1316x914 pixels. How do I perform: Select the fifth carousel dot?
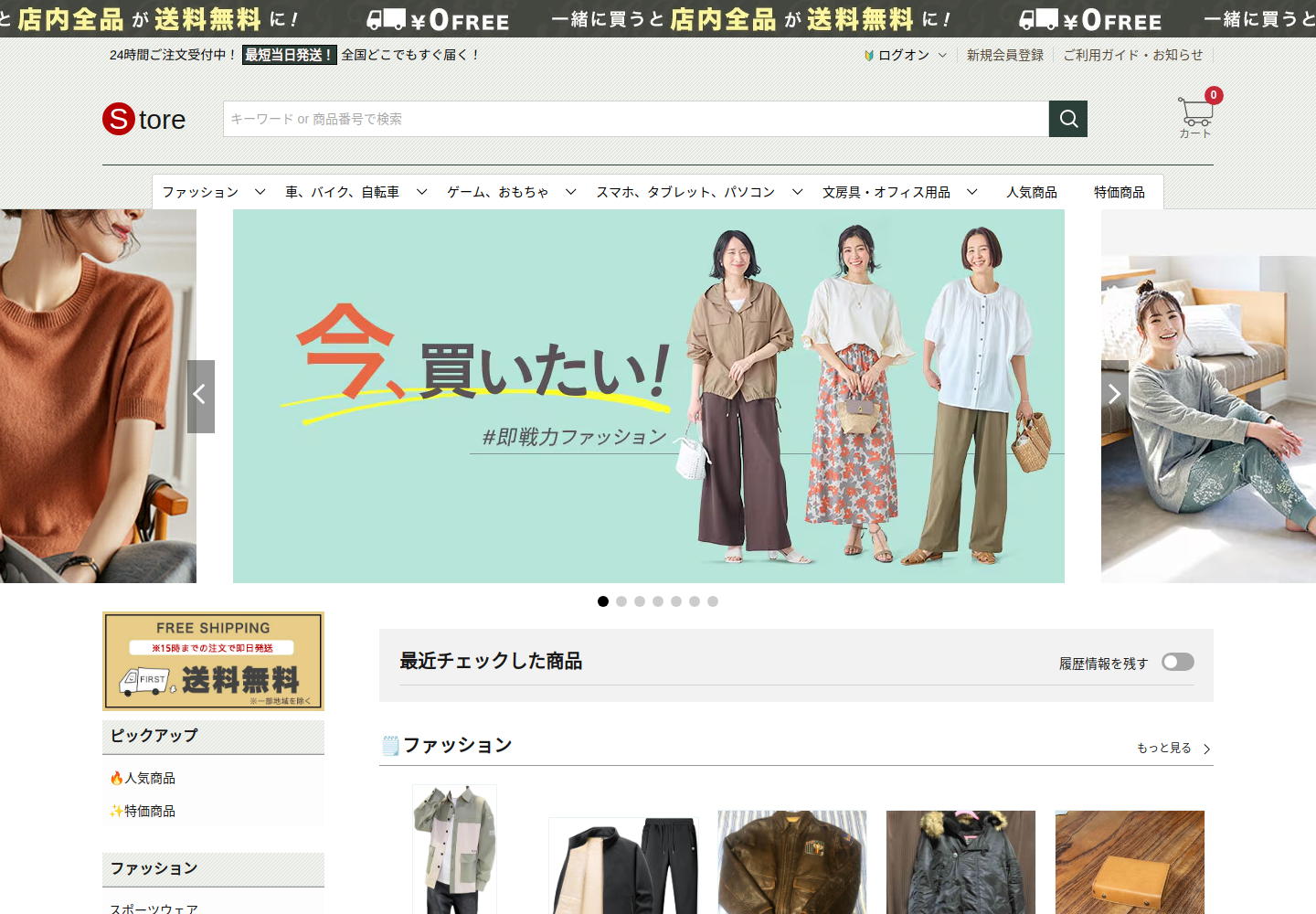[676, 601]
